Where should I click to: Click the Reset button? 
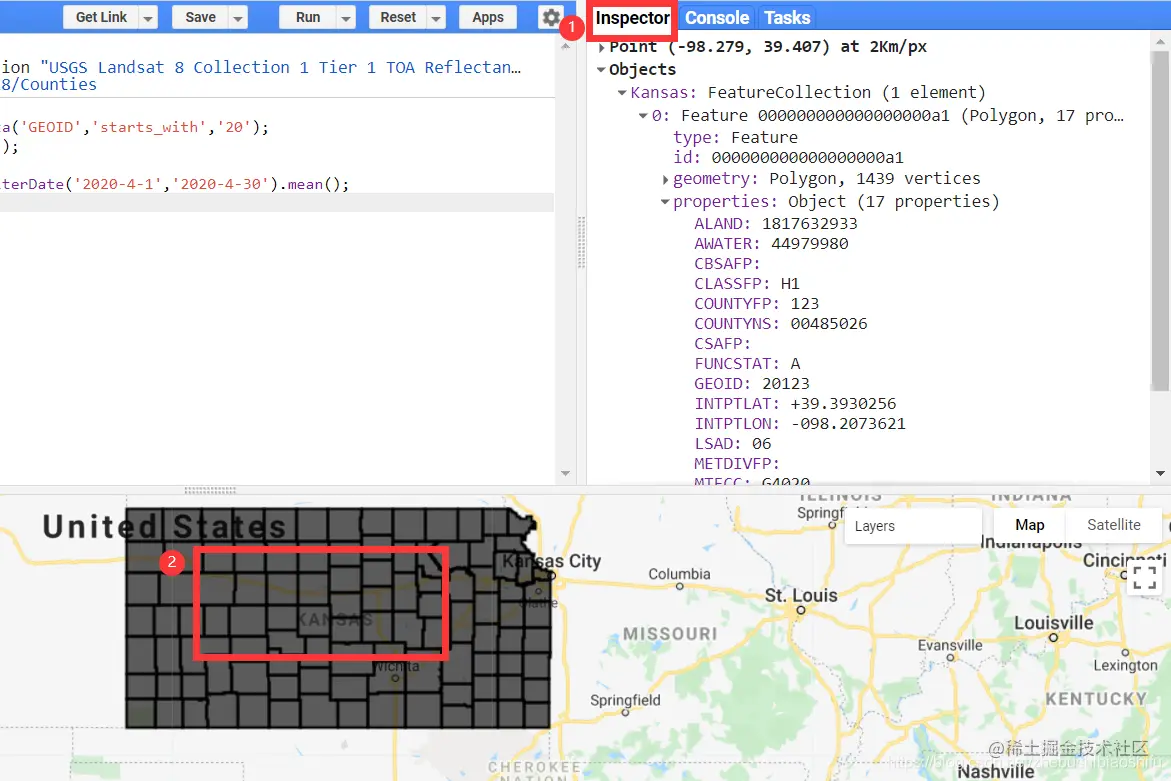tap(397, 17)
